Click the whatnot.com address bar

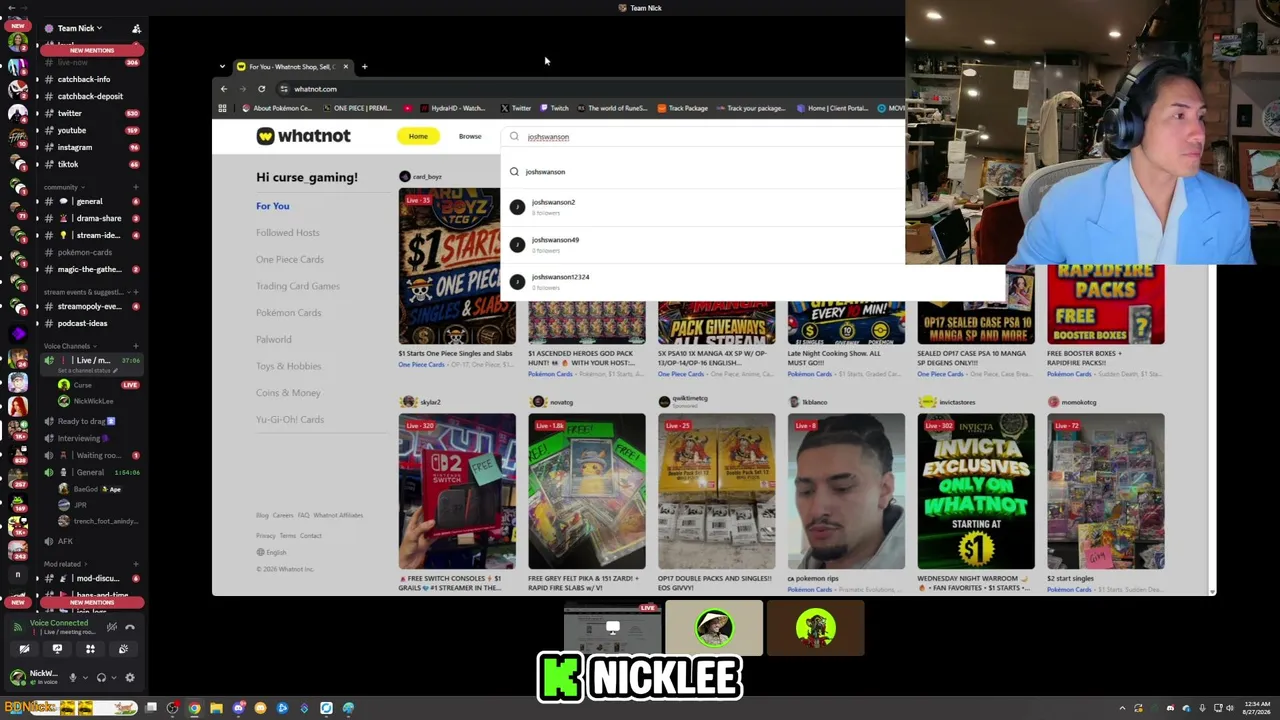click(590, 89)
